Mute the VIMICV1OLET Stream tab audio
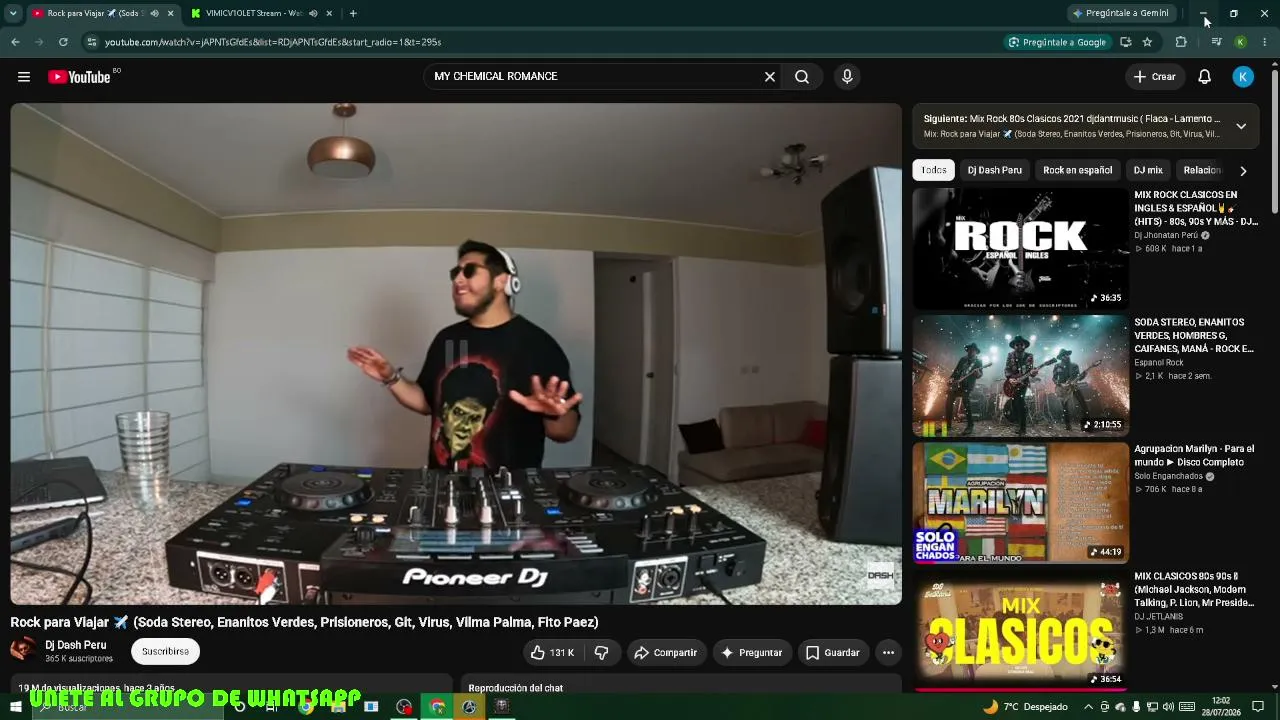The height and width of the screenshot is (720, 1280). point(313,14)
